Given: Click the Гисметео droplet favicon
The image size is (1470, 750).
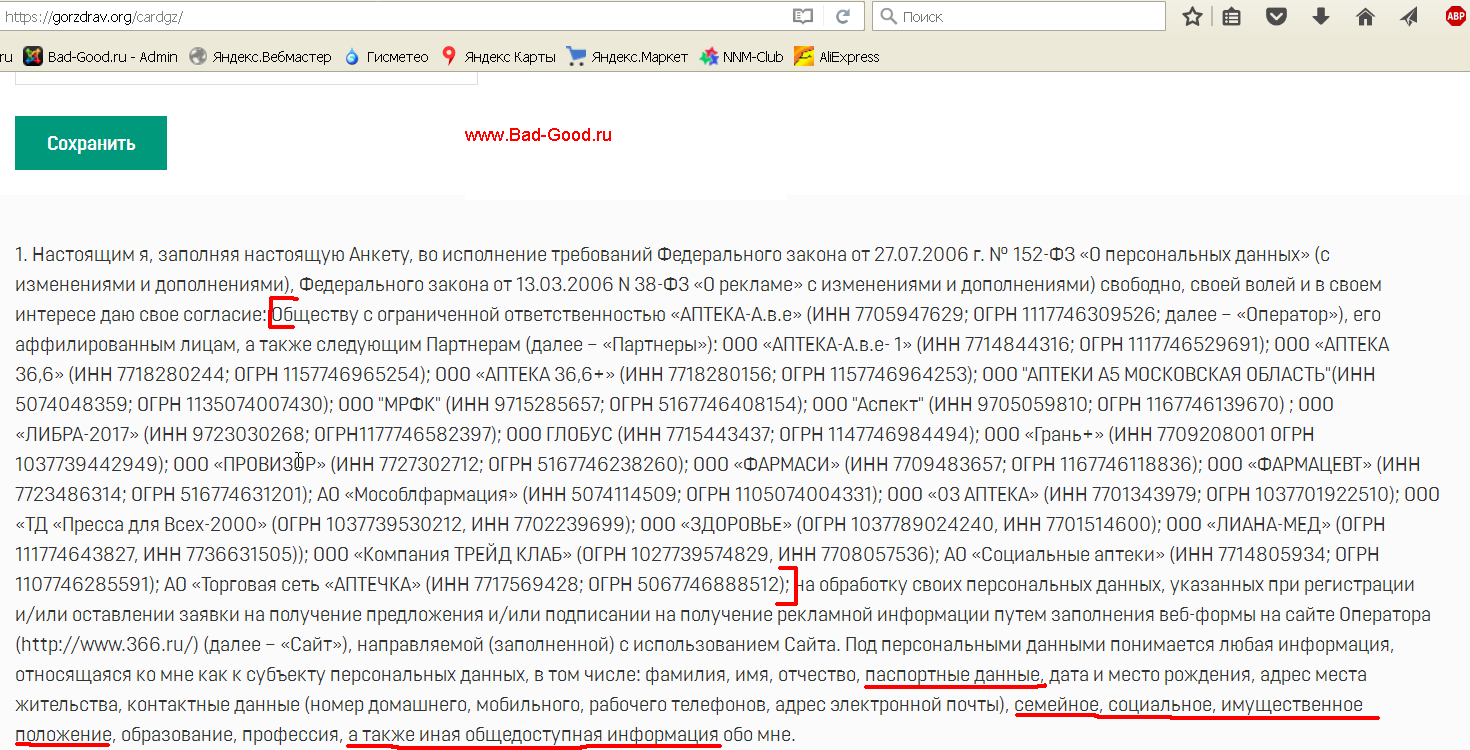Looking at the screenshot, I should (x=352, y=57).
